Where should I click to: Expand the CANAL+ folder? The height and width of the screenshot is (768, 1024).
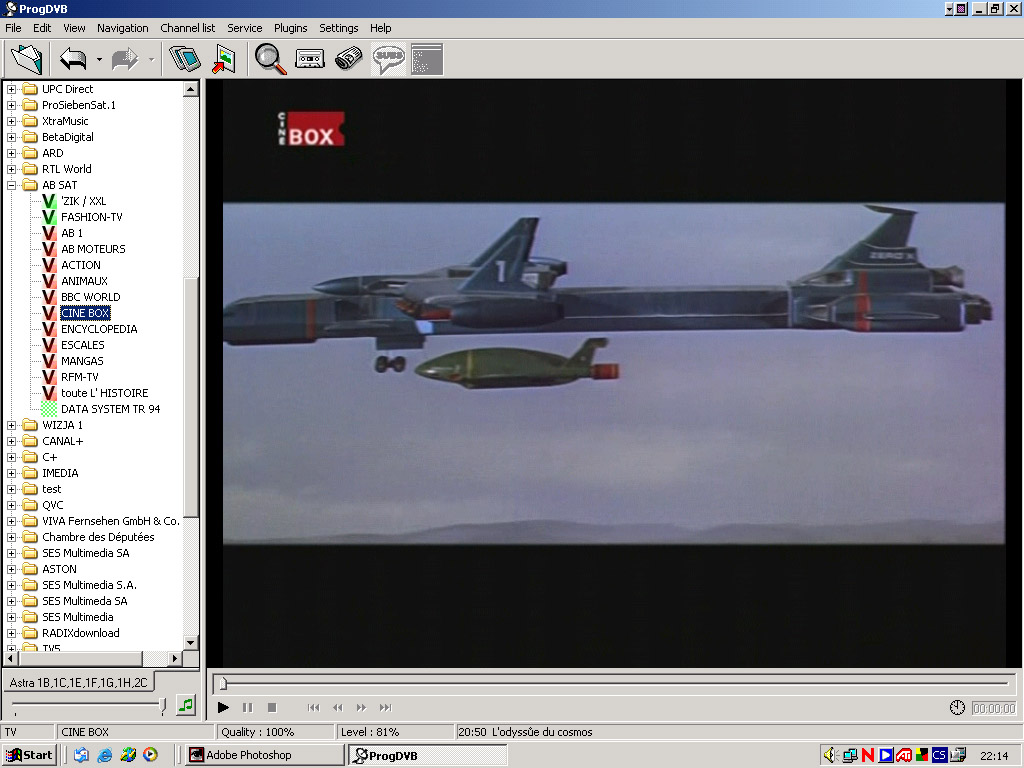tap(11, 441)
